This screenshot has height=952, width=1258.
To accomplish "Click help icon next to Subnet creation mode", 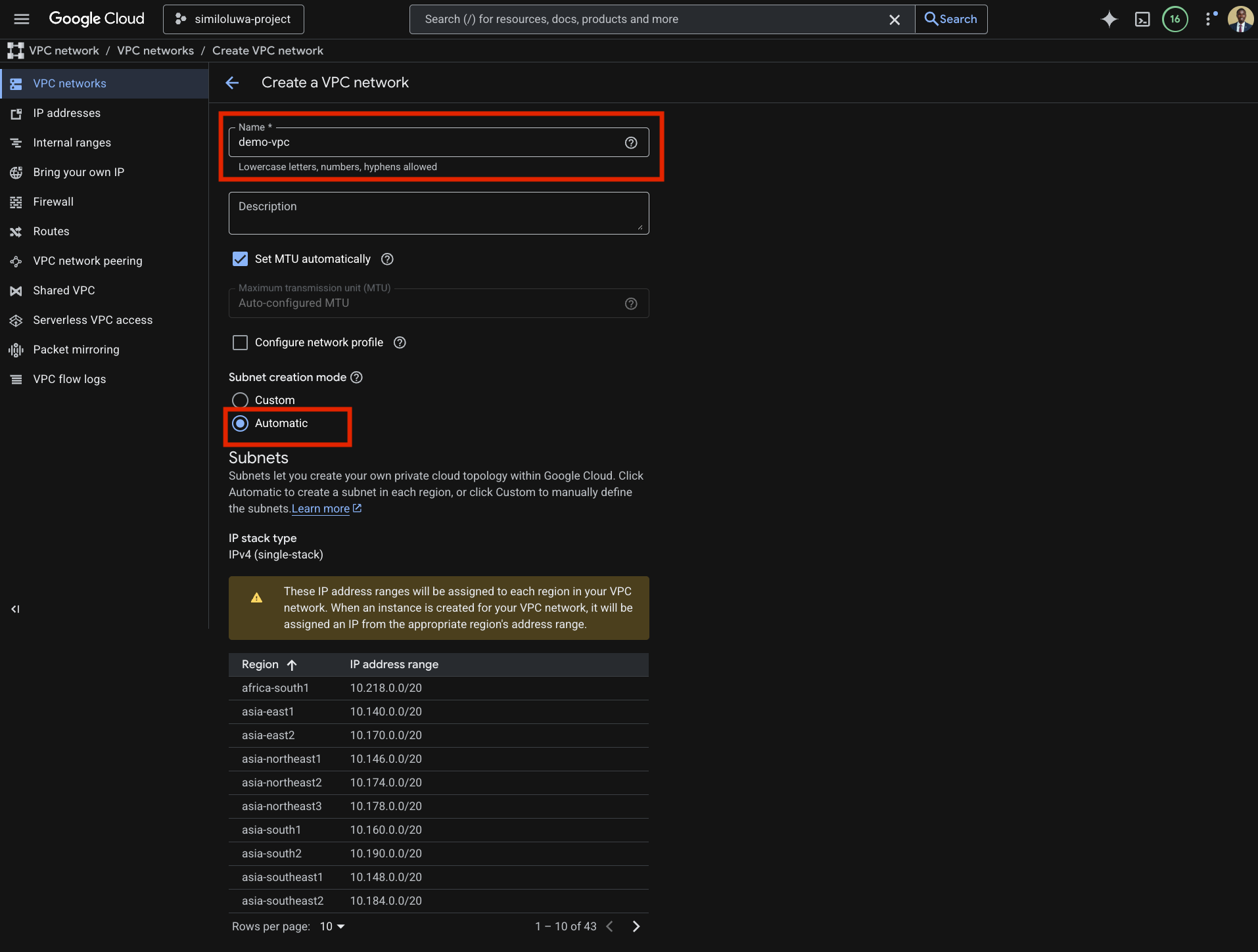I will click(x=356, y=377).
